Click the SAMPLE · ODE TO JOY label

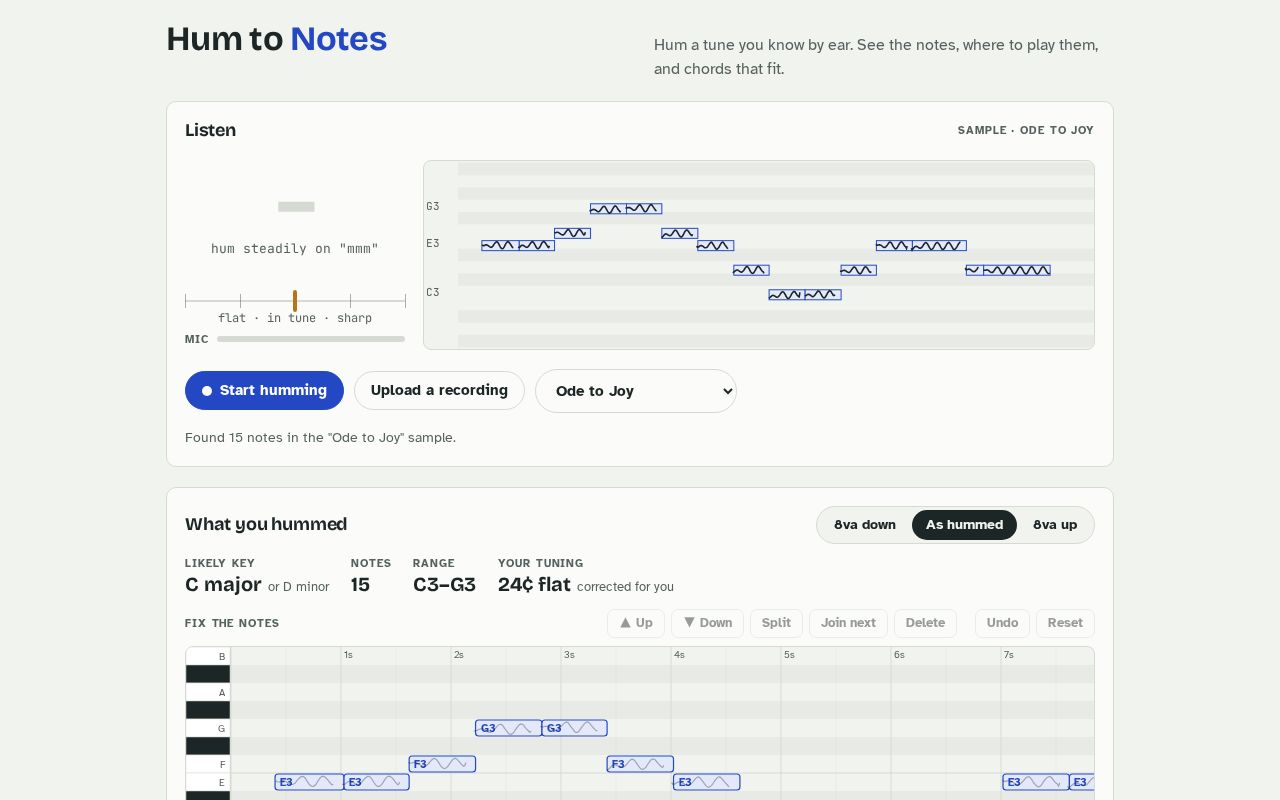(1025, 130)
